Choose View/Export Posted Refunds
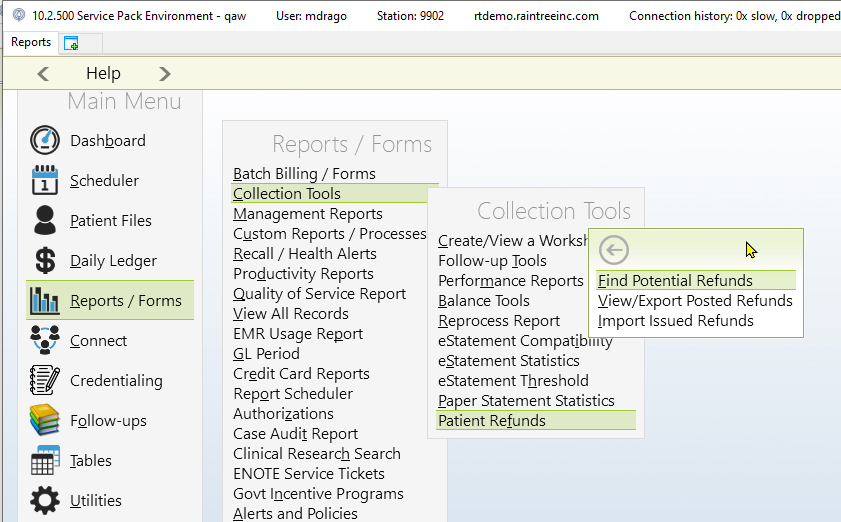Screen dimensions: 841x522 pos(695,300)
